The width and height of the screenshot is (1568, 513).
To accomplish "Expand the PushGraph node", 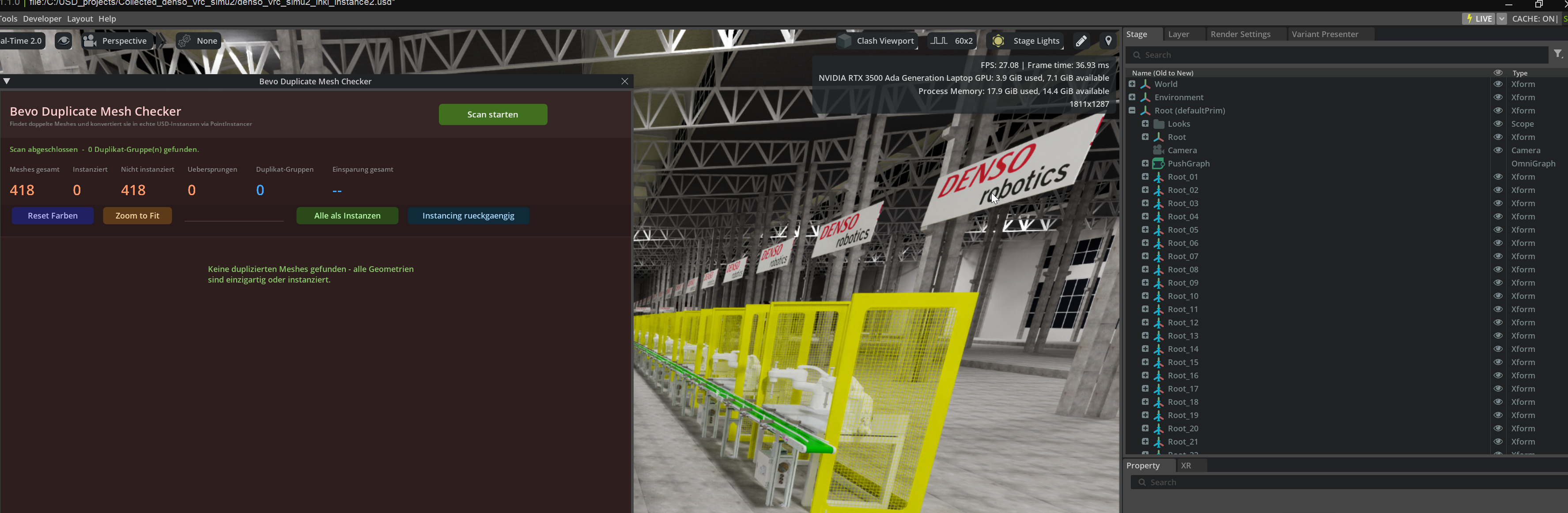I will click(x=1145, y=164).
